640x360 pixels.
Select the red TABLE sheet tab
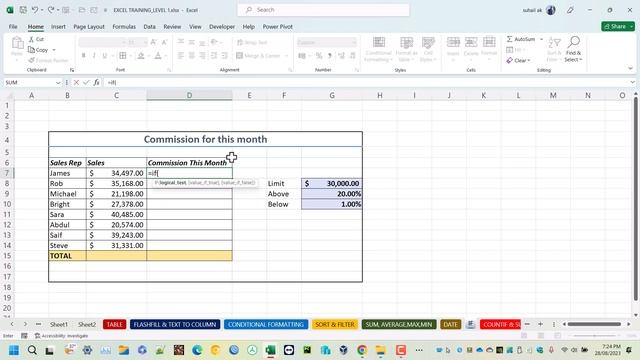114,324
